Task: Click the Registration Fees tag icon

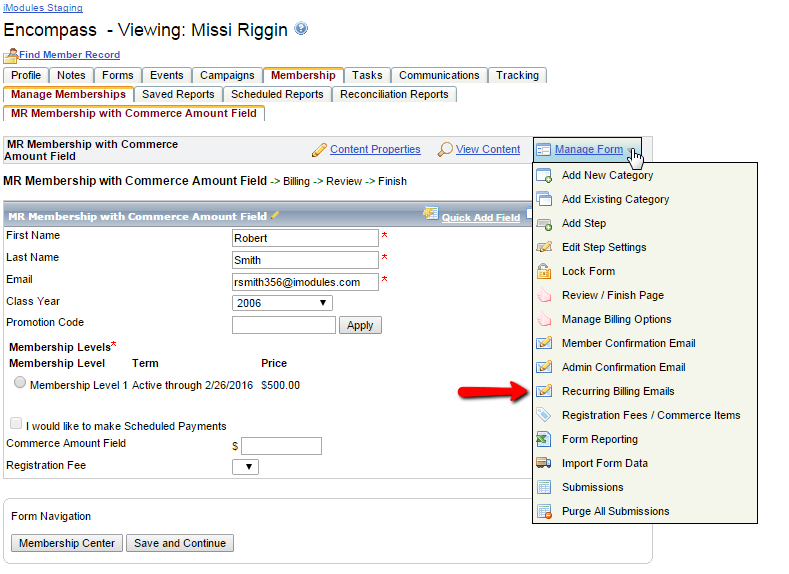Action: [x=544, y=415]
